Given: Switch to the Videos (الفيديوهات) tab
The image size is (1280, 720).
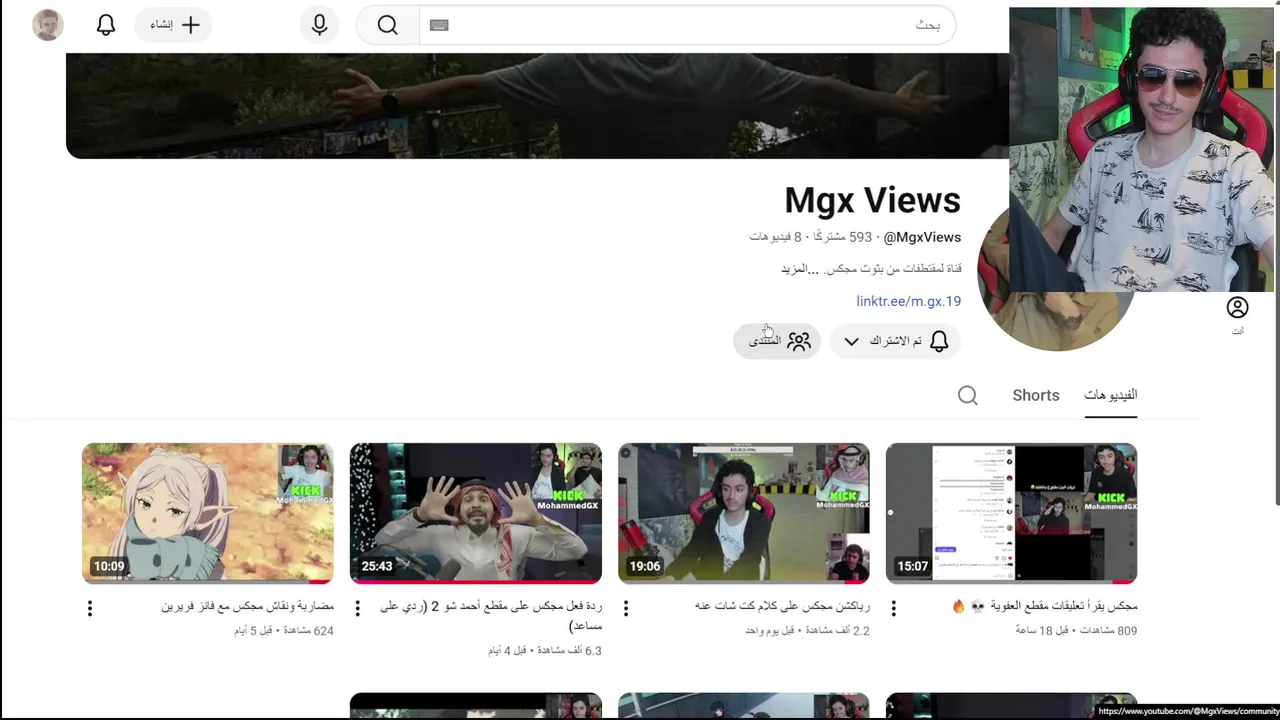Looking at the screenshot, I should click(x=1110, y=395).
